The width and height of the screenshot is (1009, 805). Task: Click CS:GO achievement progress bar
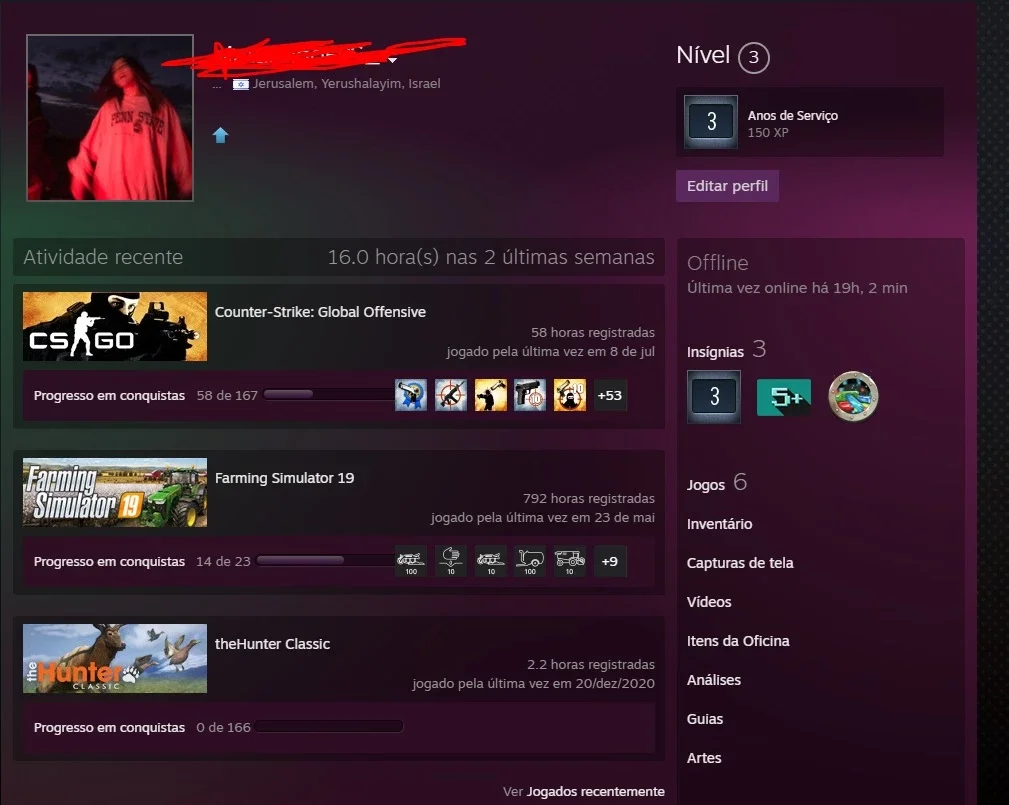click(x=329, y=394)
